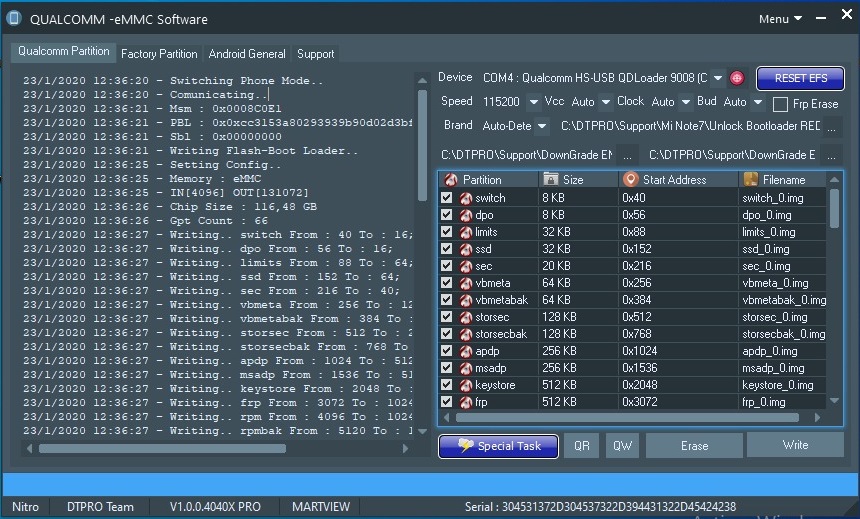Uncheck the switch partition checkbox
Viewport: 860px width, 519px height.
[x=446, y=198]
